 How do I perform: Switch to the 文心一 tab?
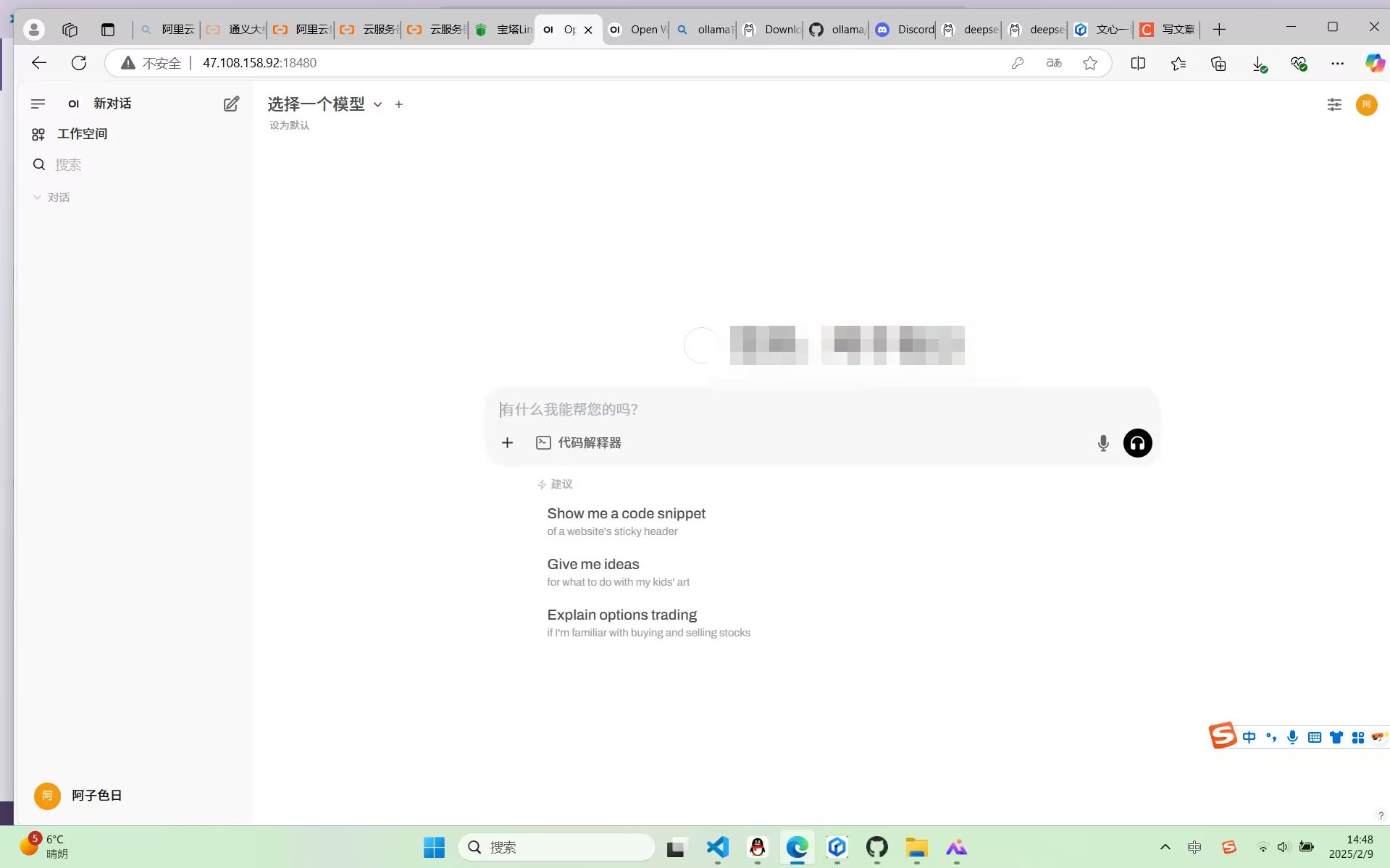click(1102, 30)
